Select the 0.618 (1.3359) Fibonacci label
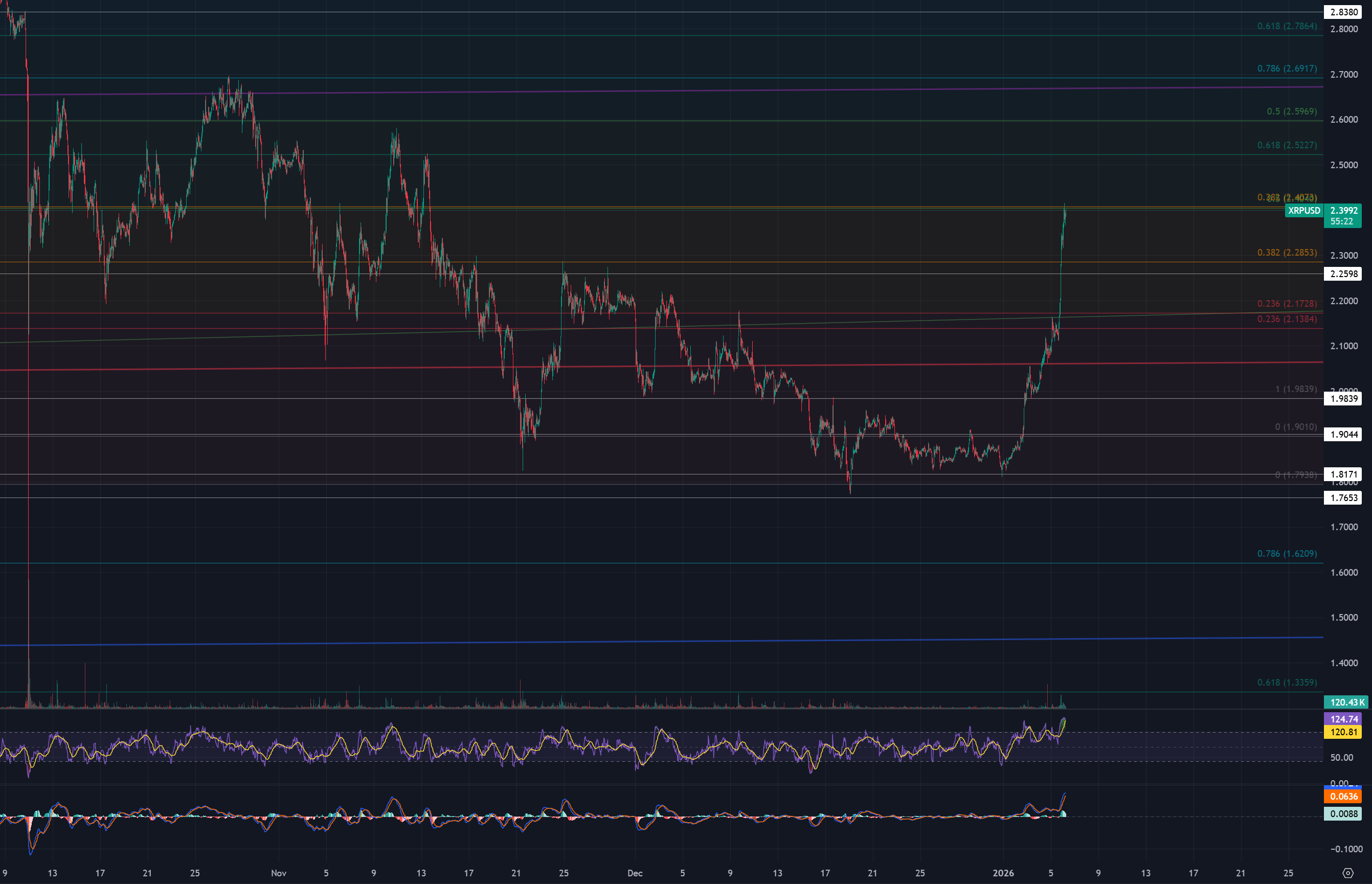This screenshot has height=884, width=1372. click(1287, 683)
